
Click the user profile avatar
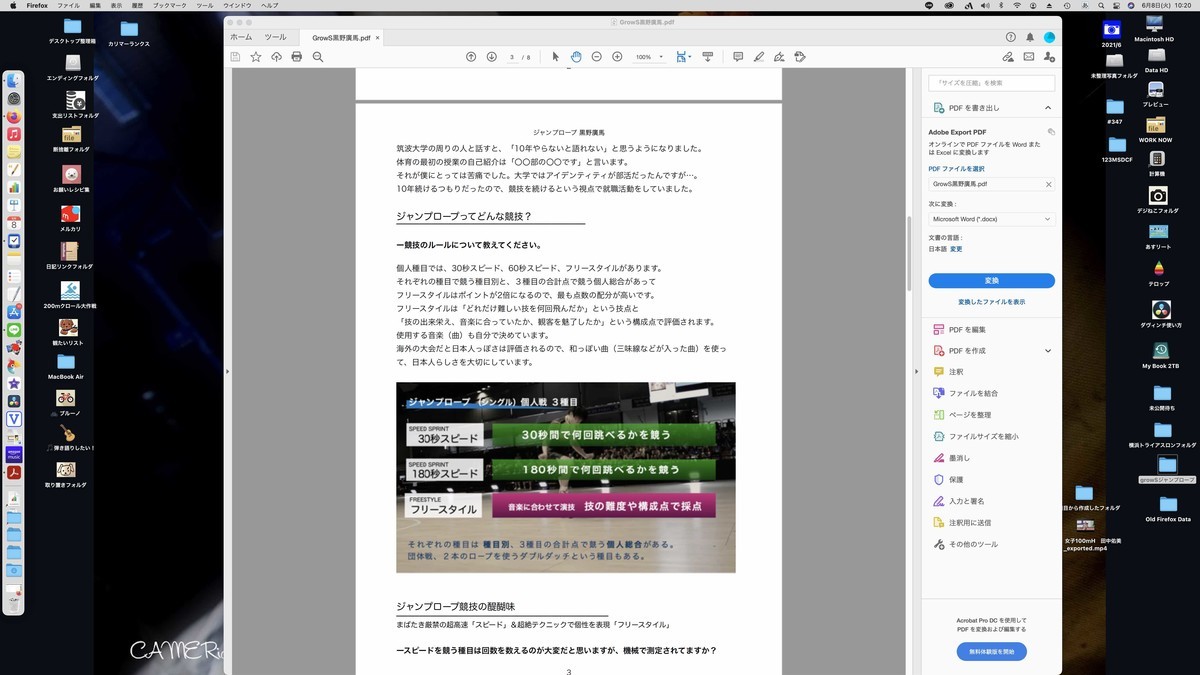[x=1049, y=37]
